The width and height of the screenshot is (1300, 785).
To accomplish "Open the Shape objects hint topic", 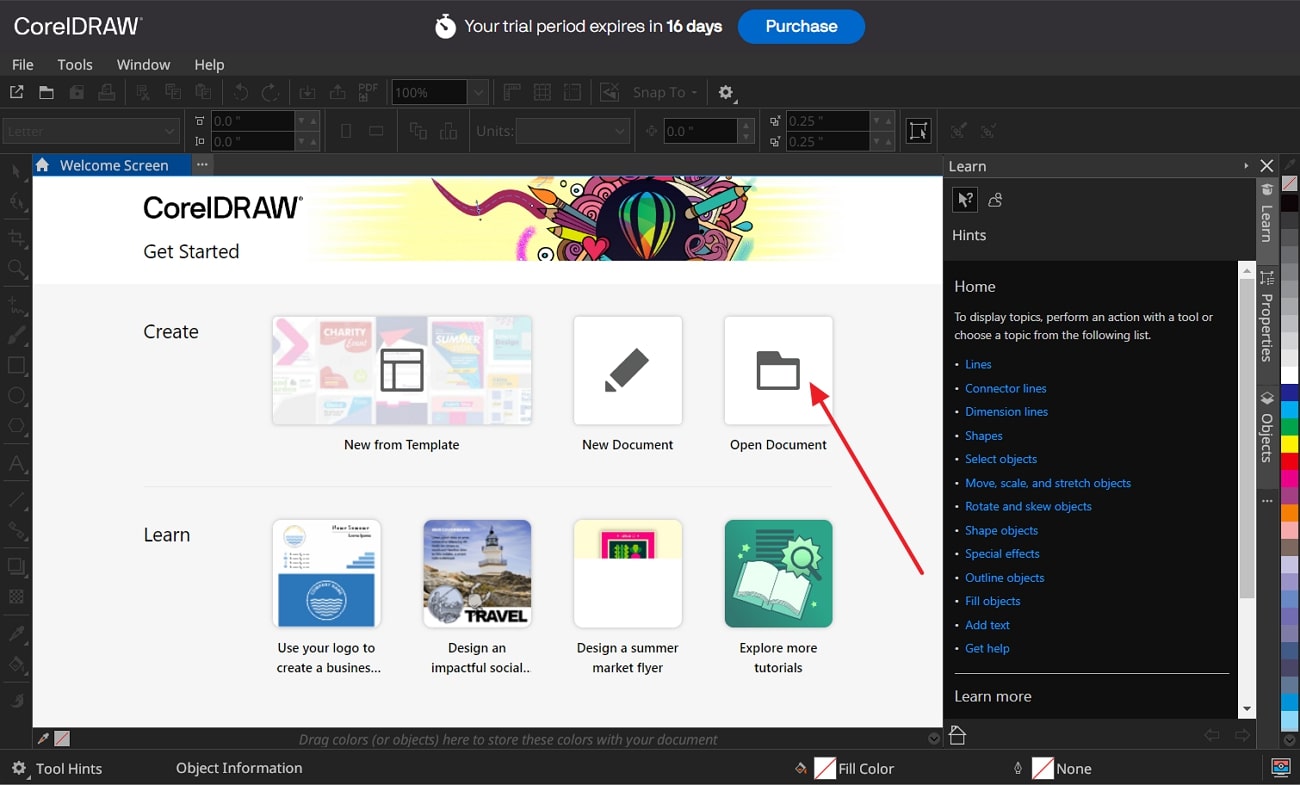I will coord(1001,530).
